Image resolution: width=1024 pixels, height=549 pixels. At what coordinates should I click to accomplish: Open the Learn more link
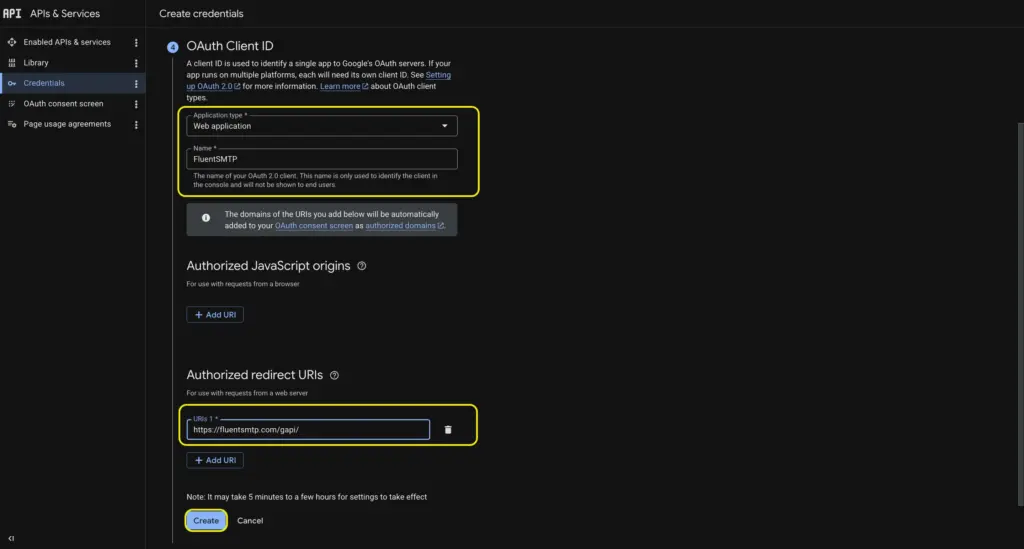tap(344, 86)
